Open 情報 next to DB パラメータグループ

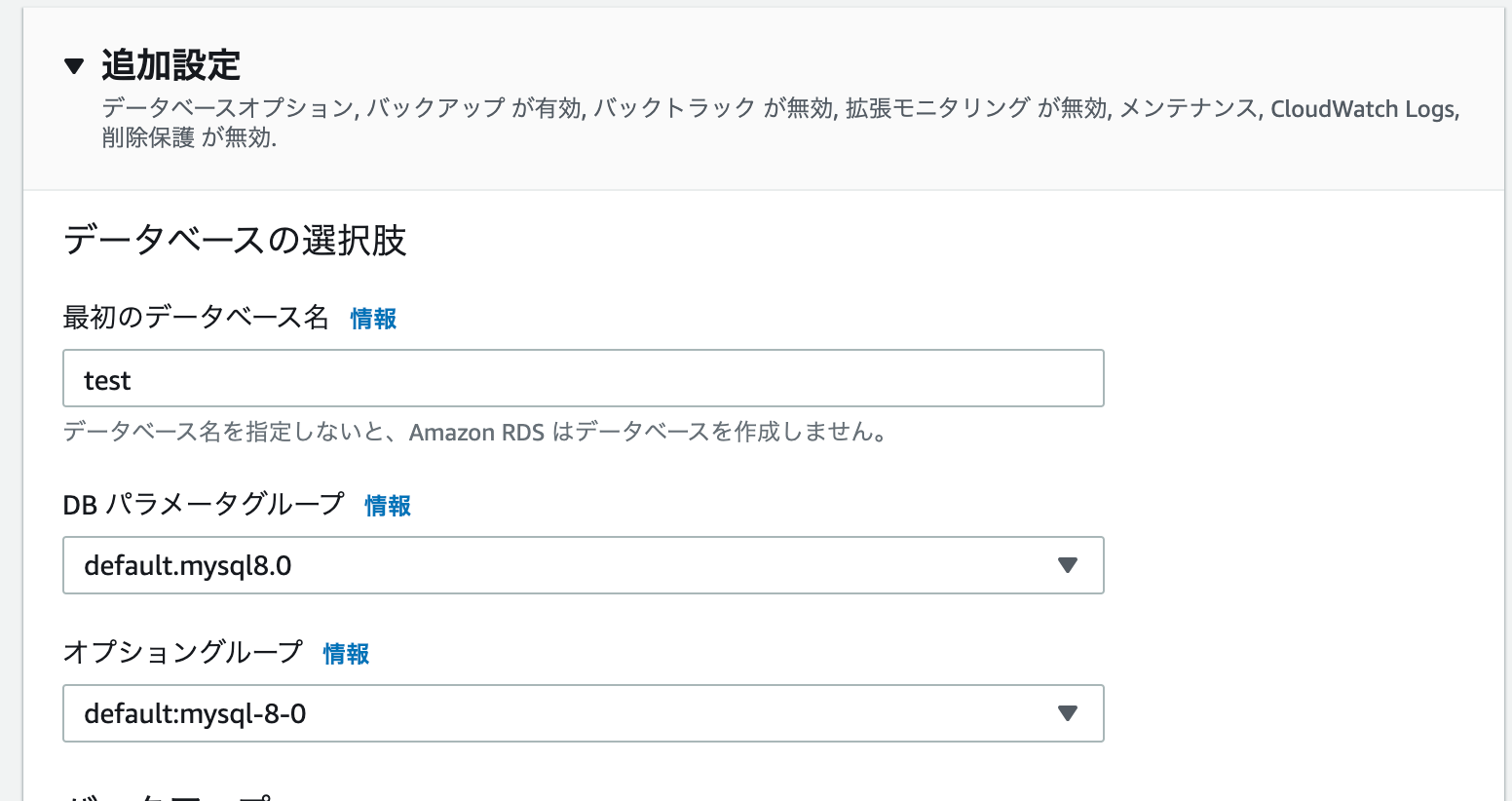[x=387, y=507]
